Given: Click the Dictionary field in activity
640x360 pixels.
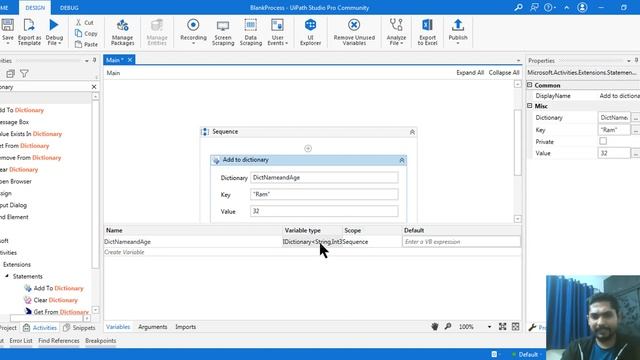Looking at the screenshot, I should (324, 178).
